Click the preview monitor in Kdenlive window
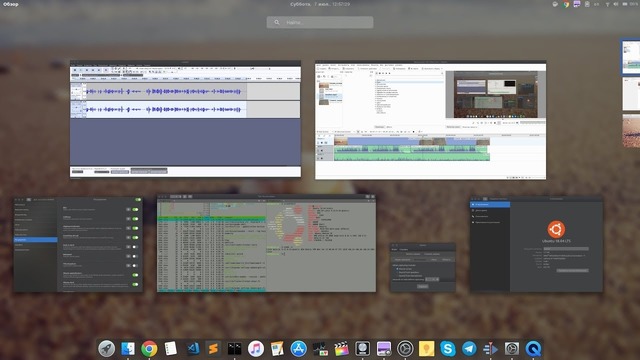Viewport: 640px width, 360px height. [496, 95]
